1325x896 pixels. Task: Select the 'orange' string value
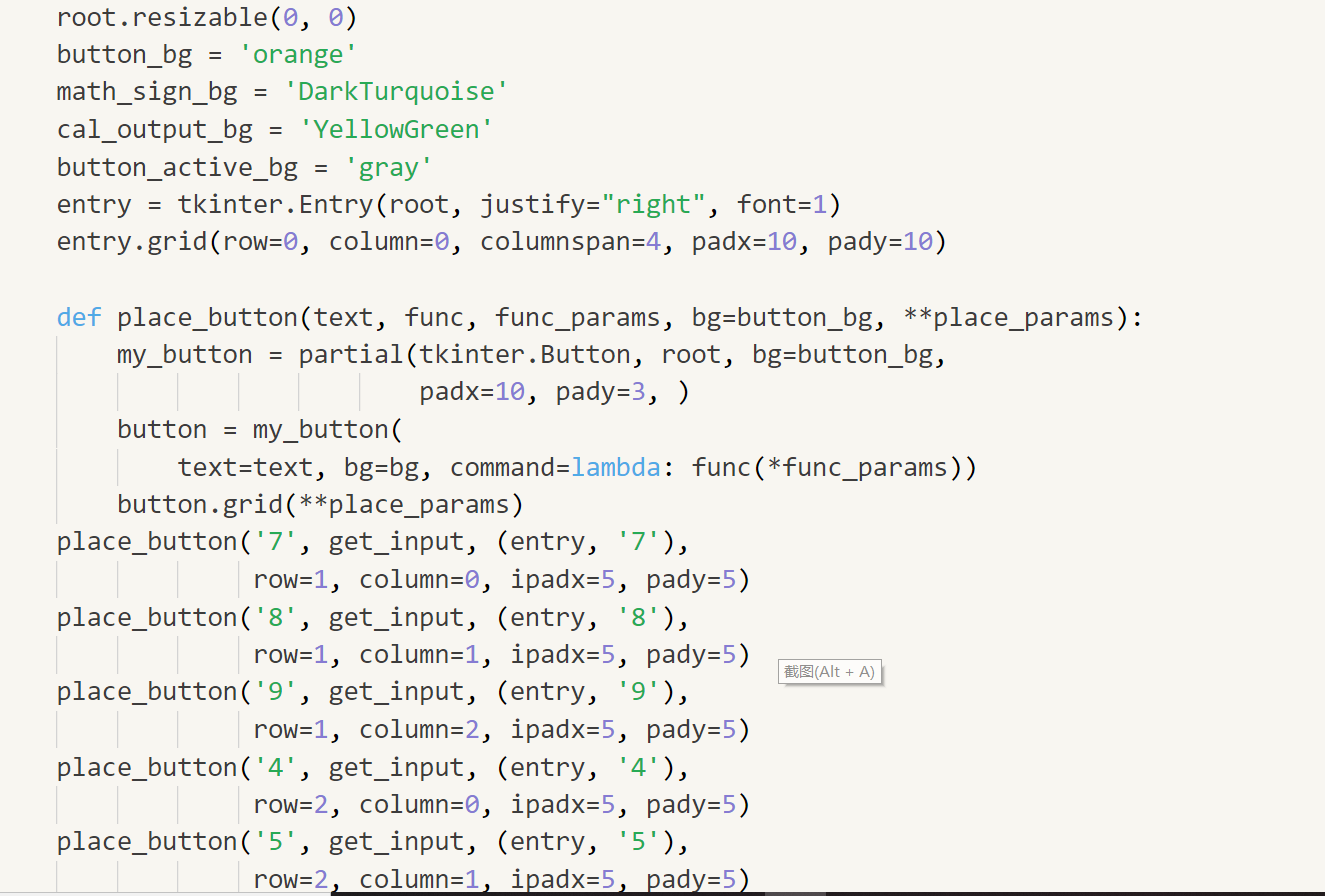298,54
